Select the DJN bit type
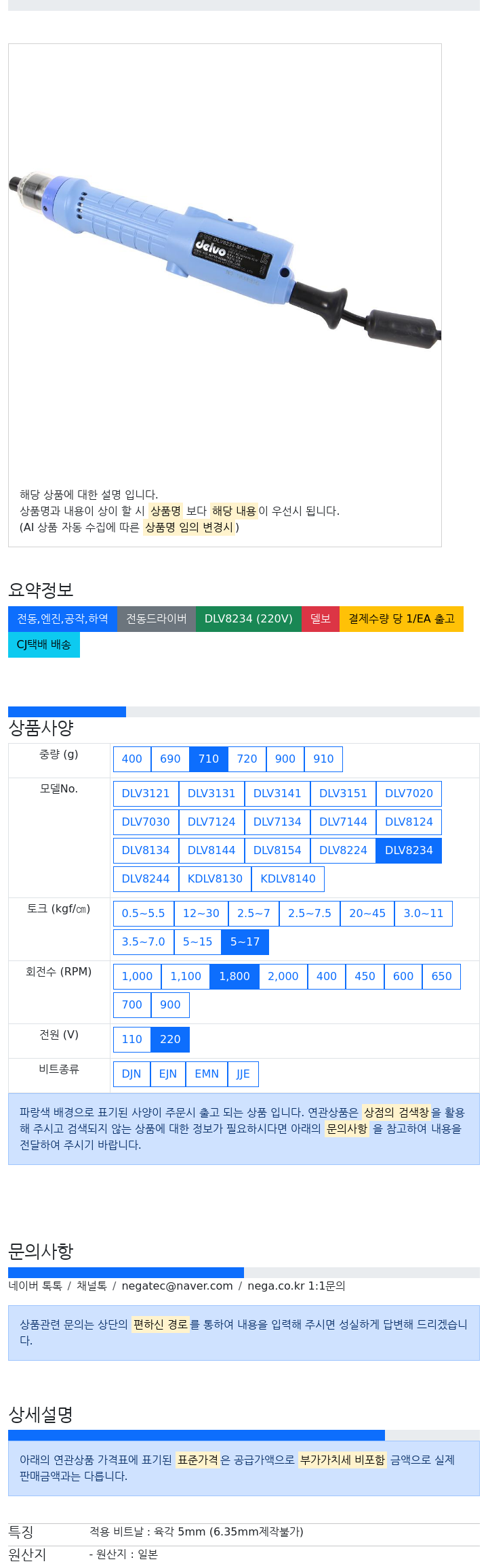This screenshot has height=1568, width=488. (131, 1074)
